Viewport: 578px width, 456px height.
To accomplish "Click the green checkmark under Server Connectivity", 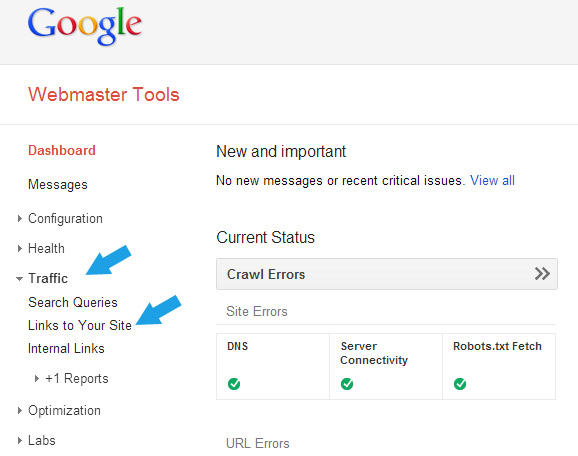I will (x=347, y=384).
